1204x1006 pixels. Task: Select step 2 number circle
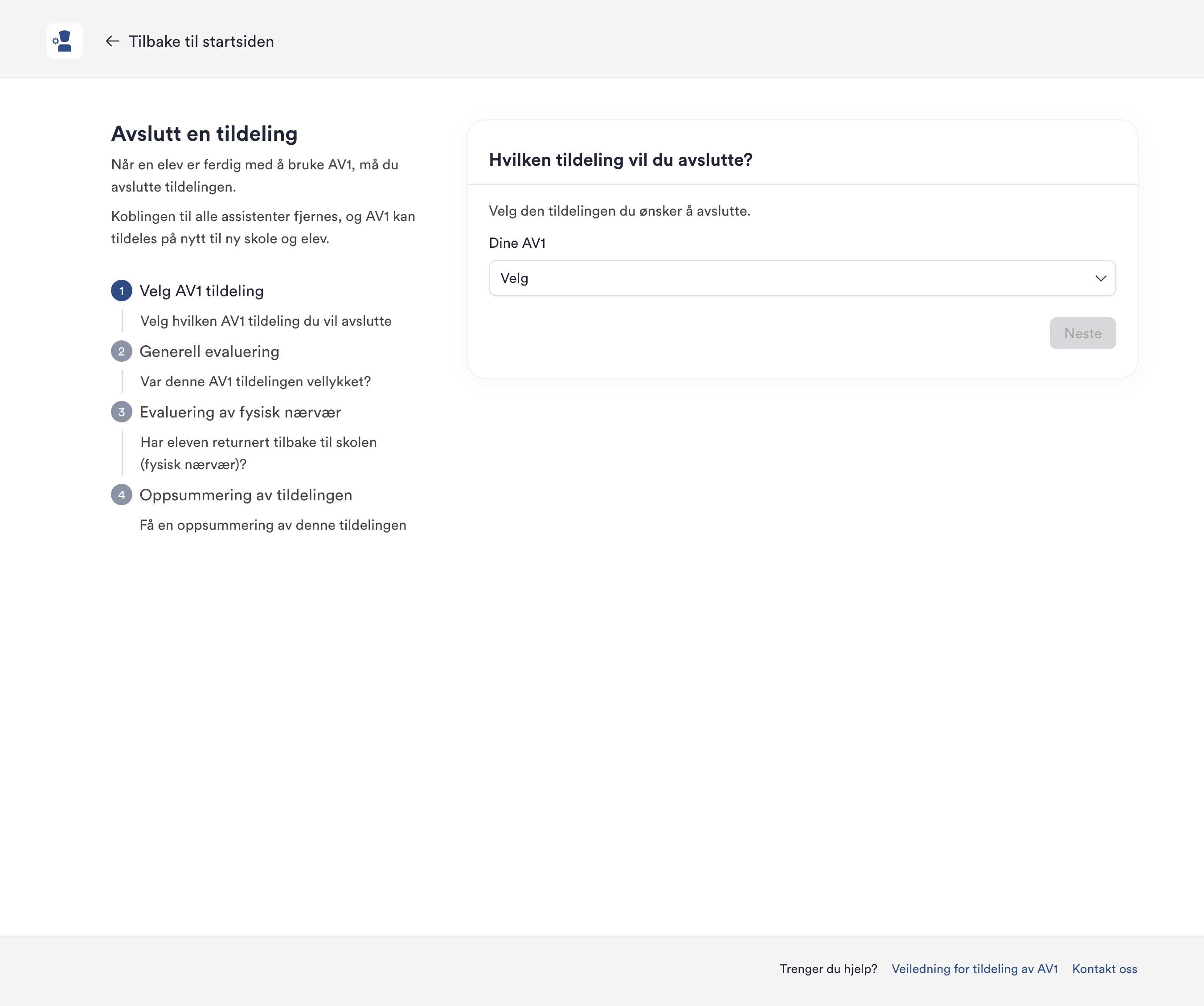[122, 352]
